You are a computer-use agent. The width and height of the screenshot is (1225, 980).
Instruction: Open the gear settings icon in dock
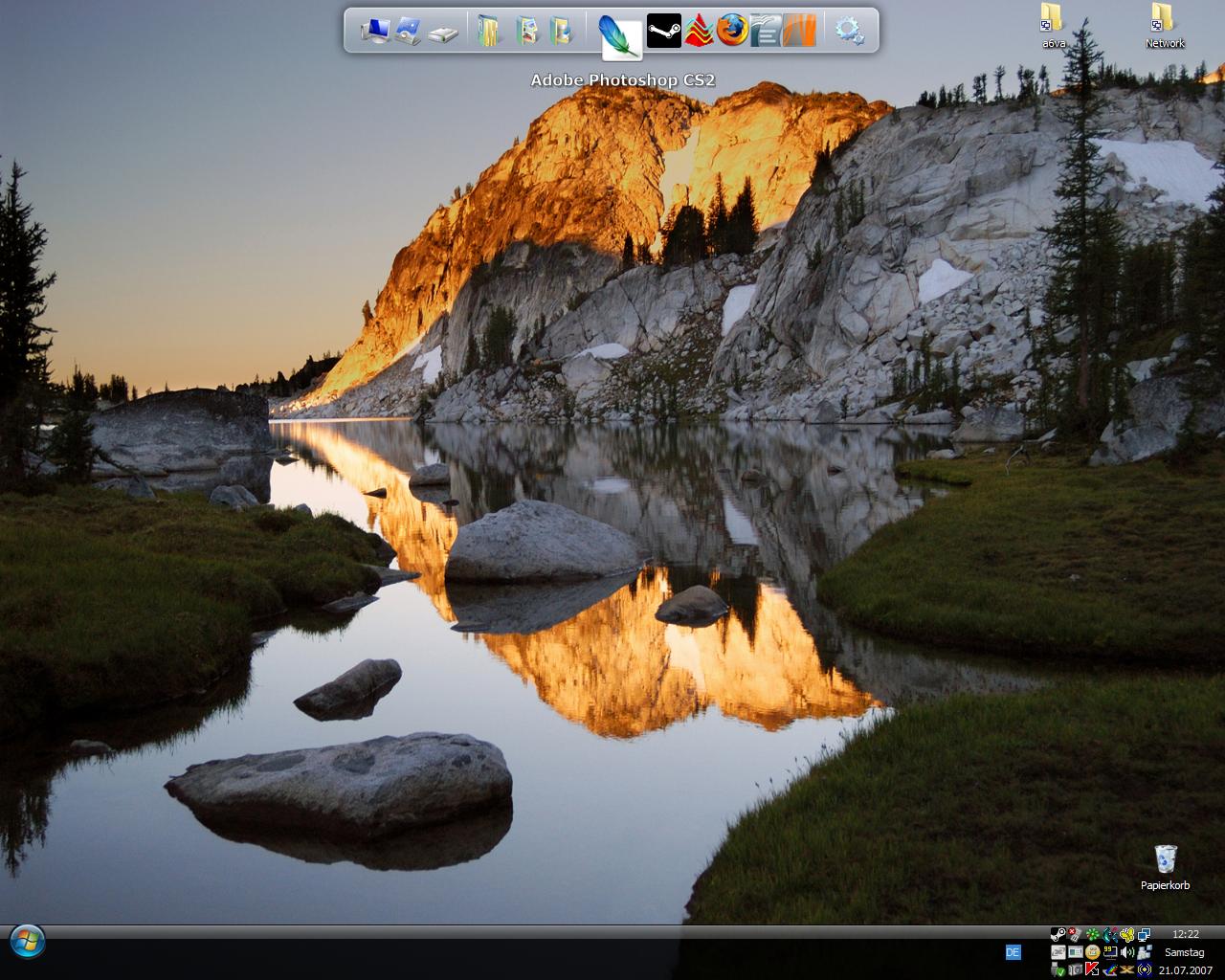tap(849, 31)
